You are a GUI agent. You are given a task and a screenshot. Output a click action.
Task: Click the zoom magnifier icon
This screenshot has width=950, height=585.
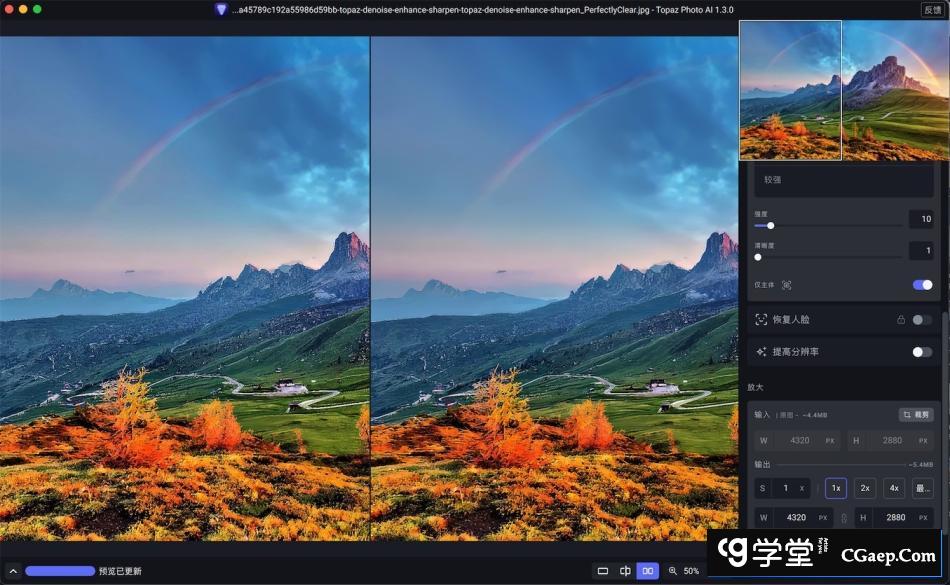pyautogui.click(x=673, y=571)
